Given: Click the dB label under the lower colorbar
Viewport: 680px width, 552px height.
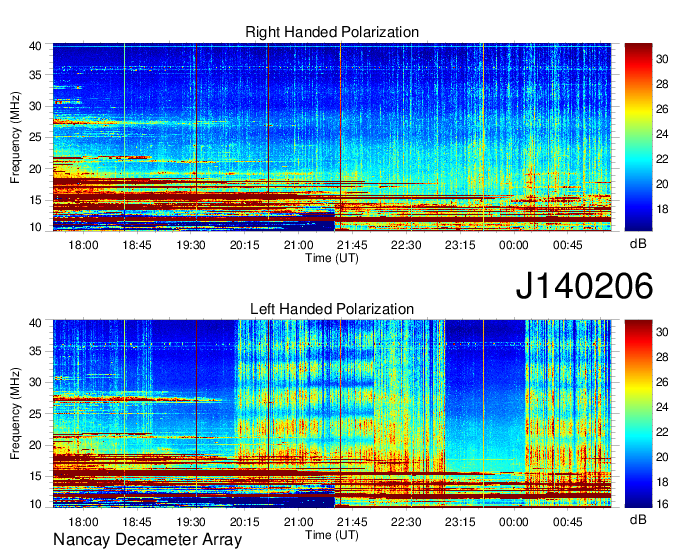Looking at the screenshot, I should click(x=638, y=519).
